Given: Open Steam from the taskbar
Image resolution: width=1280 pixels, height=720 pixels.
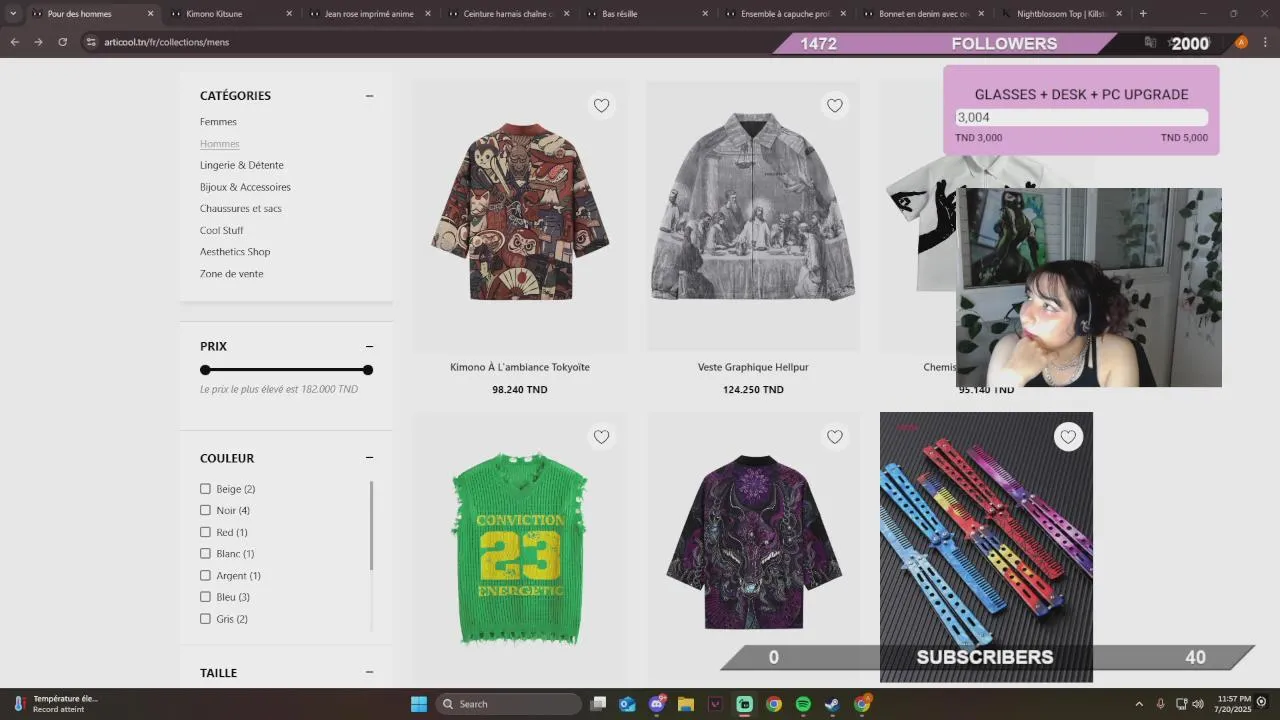Looking at the screenshot, I should pos(832,704).
